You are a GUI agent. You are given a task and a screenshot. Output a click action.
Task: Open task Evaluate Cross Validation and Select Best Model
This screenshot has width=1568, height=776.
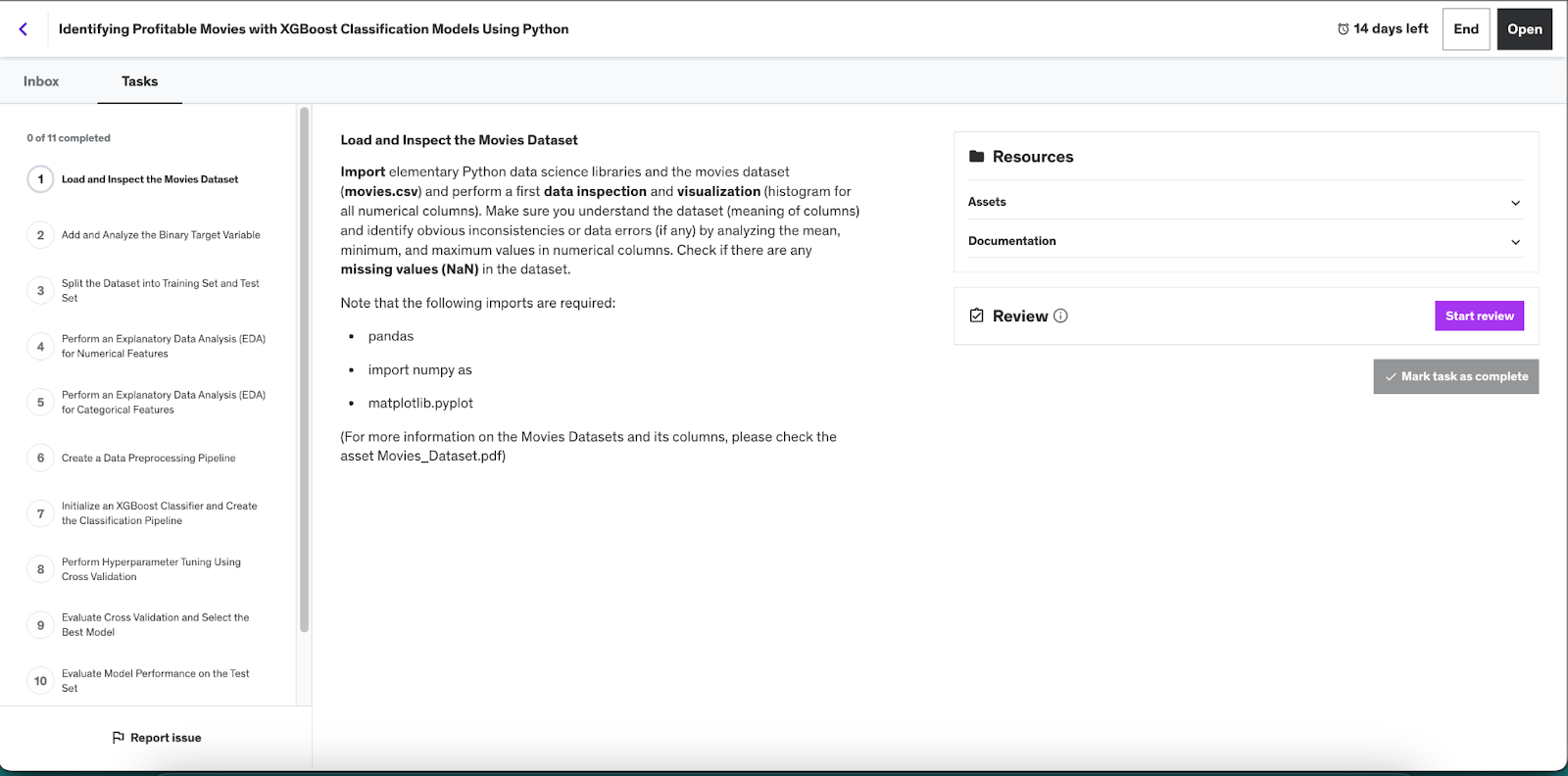pyautogui.click(x=156, y=625)
